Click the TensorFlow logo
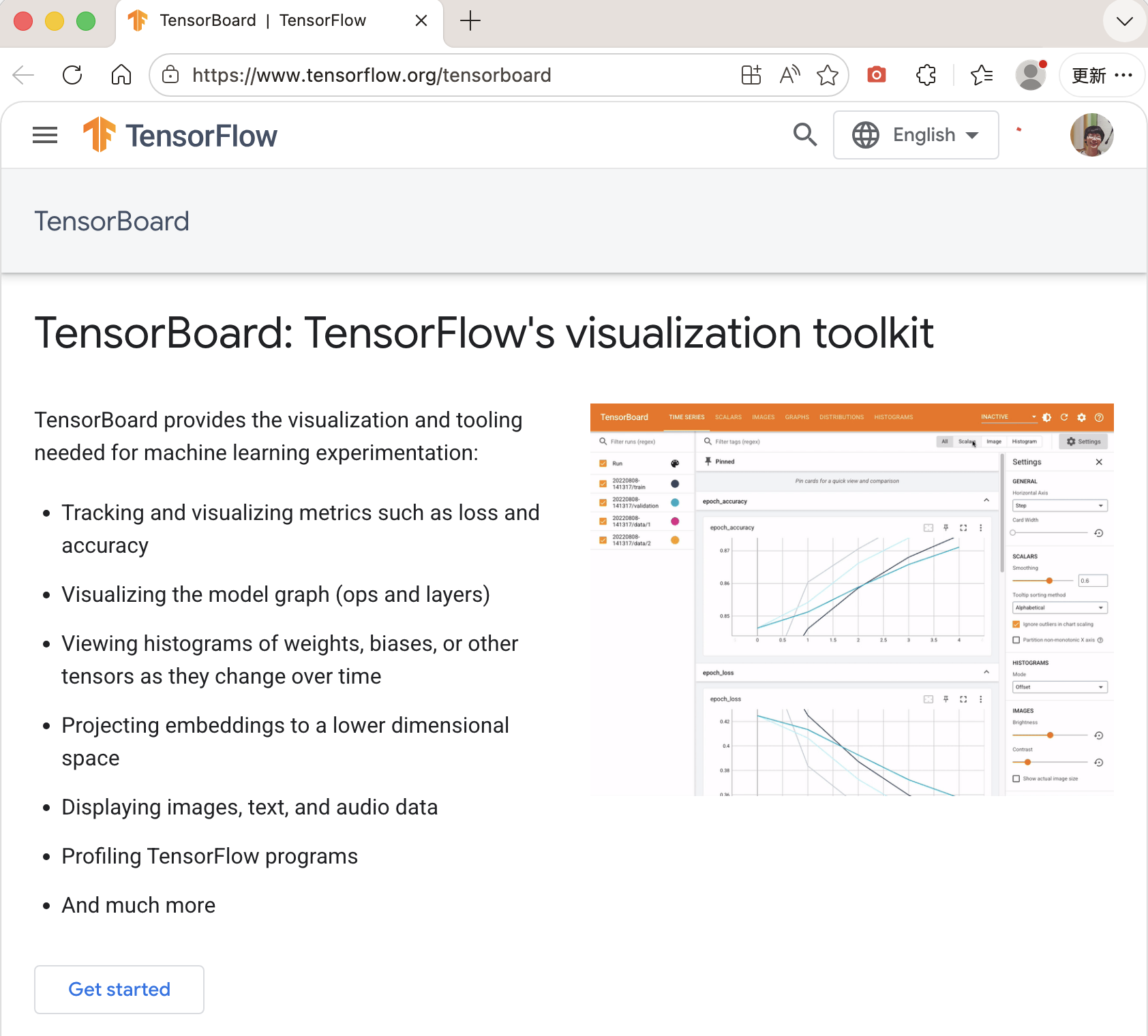Image resolution: width=1148 pixels, height=1036 pixels. 180,135
